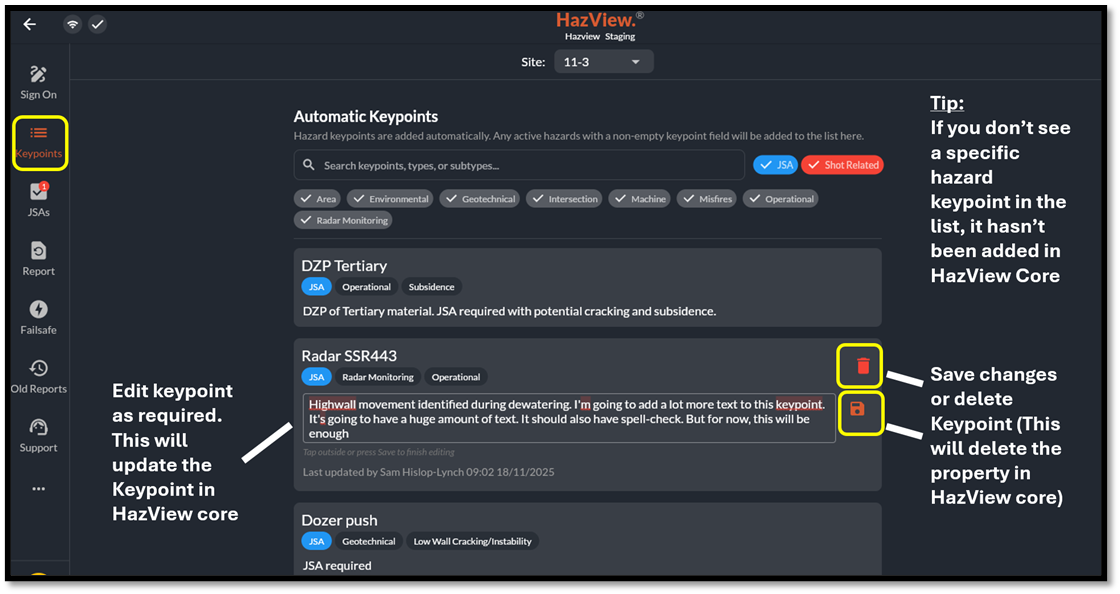Image resolution: width=1120 pixels, height=594 pixels.
Task: Go to Old Reports in sidebar
Action: click(39, 375)
